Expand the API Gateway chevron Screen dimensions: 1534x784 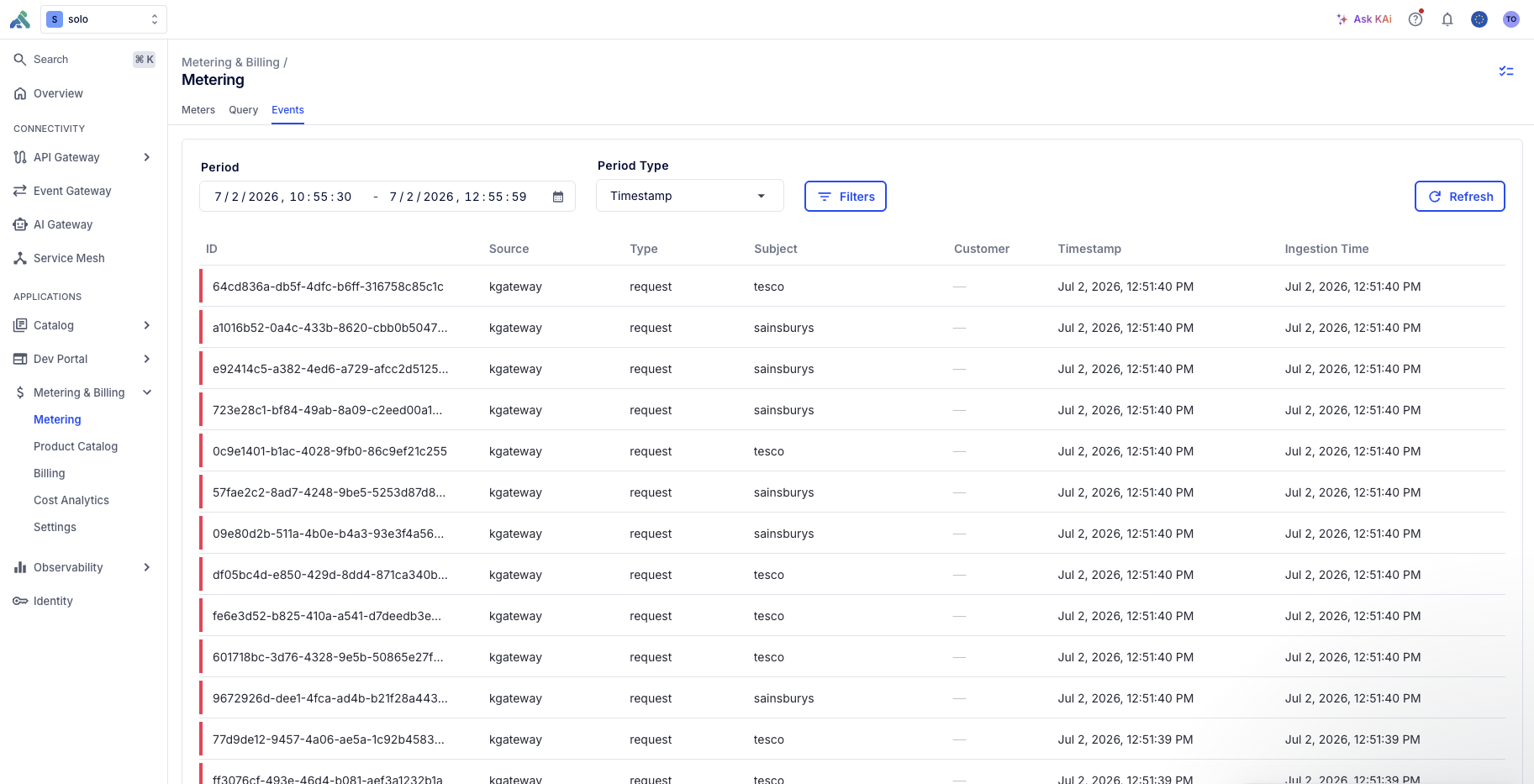pos(147,157)
